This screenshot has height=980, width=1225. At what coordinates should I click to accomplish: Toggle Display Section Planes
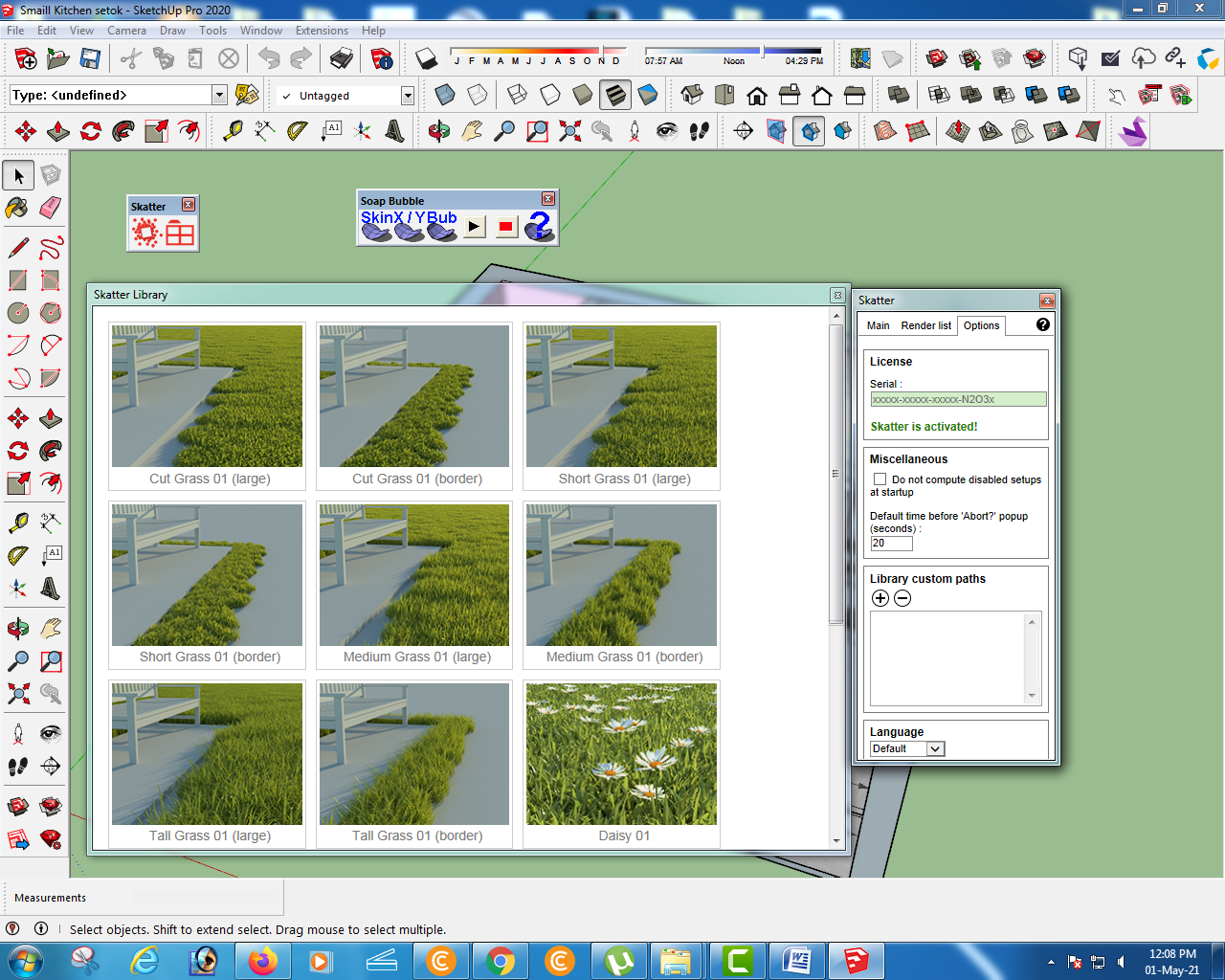(x=776, y=131)
